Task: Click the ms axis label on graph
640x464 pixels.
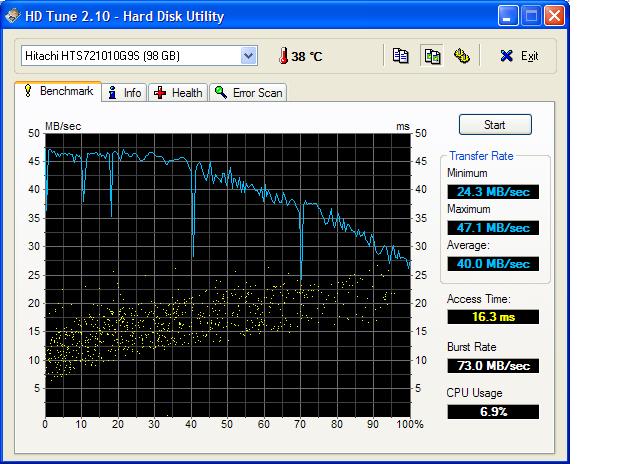Action: pyautogui.click(x=402, y=127)
